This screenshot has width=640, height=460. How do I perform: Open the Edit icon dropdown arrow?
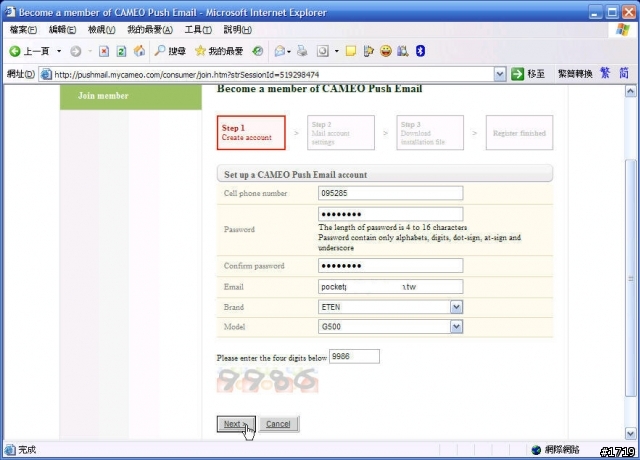tap(337, 51)
